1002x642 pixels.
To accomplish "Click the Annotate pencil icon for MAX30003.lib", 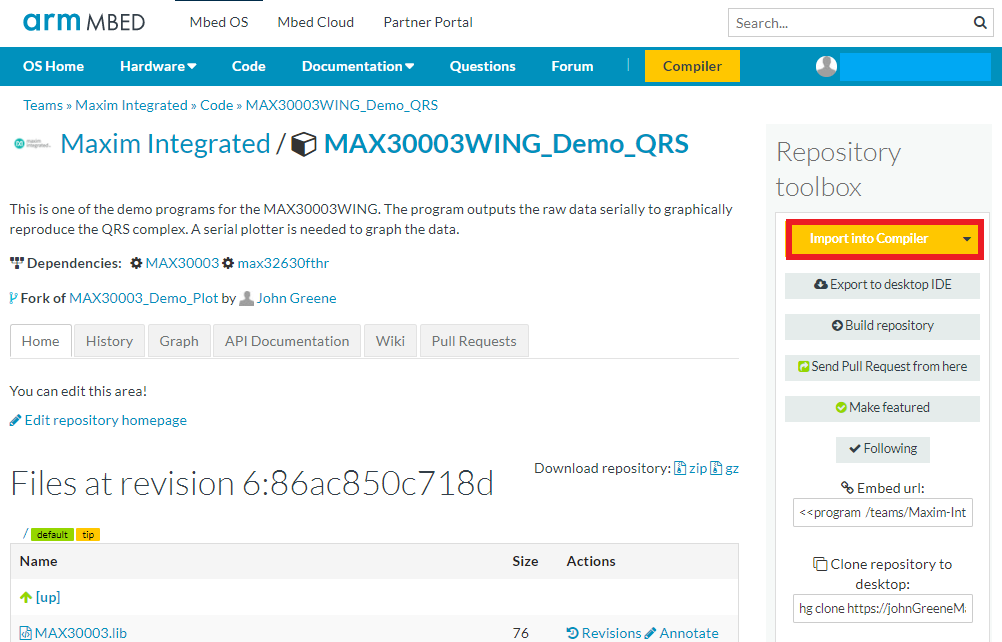I will click(651, 633).
